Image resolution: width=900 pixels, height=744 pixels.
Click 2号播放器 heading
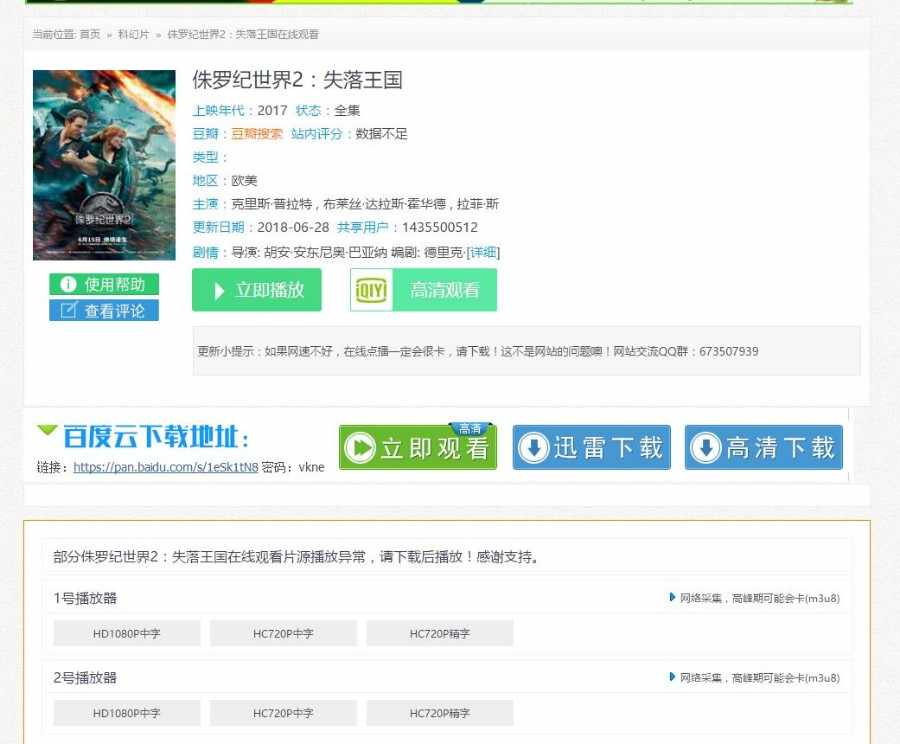pyautogui.click(x=85, y=677)
